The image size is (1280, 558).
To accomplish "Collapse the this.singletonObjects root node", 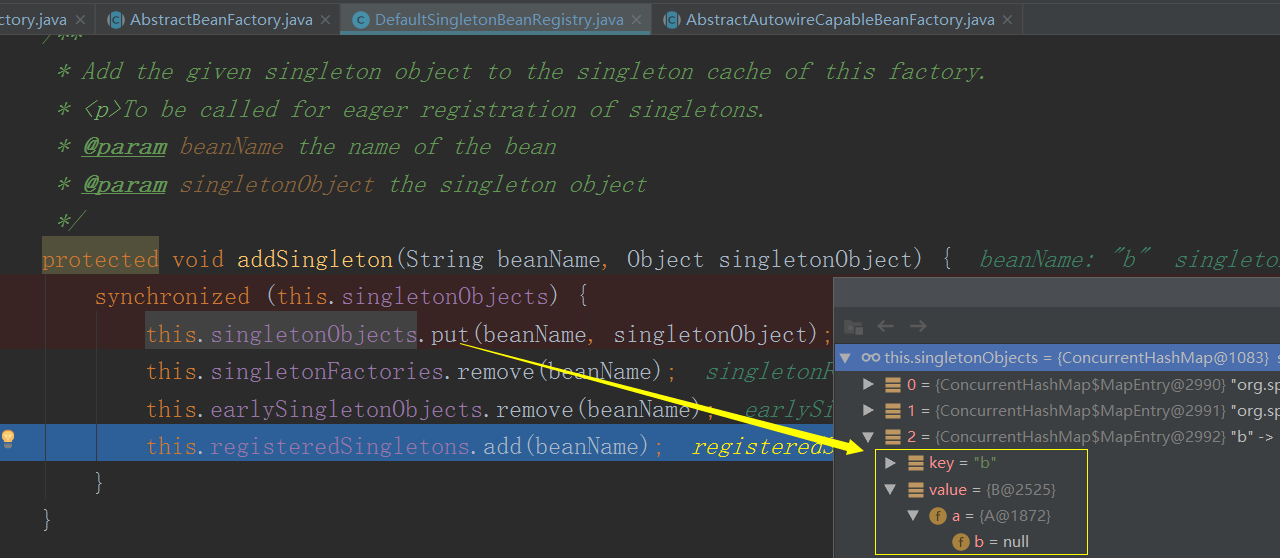I will (845, 358).
